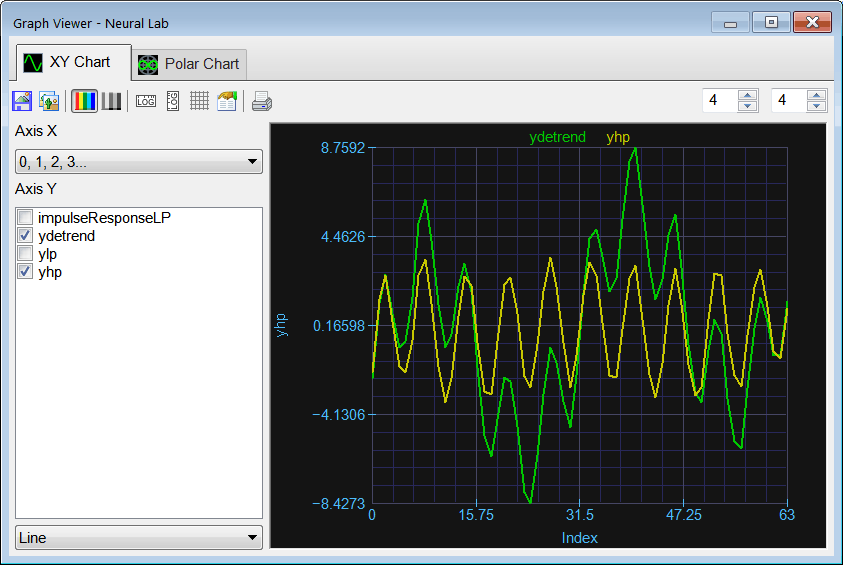
Task: Click the yhp legend label in chart
Action: (618, 137)
